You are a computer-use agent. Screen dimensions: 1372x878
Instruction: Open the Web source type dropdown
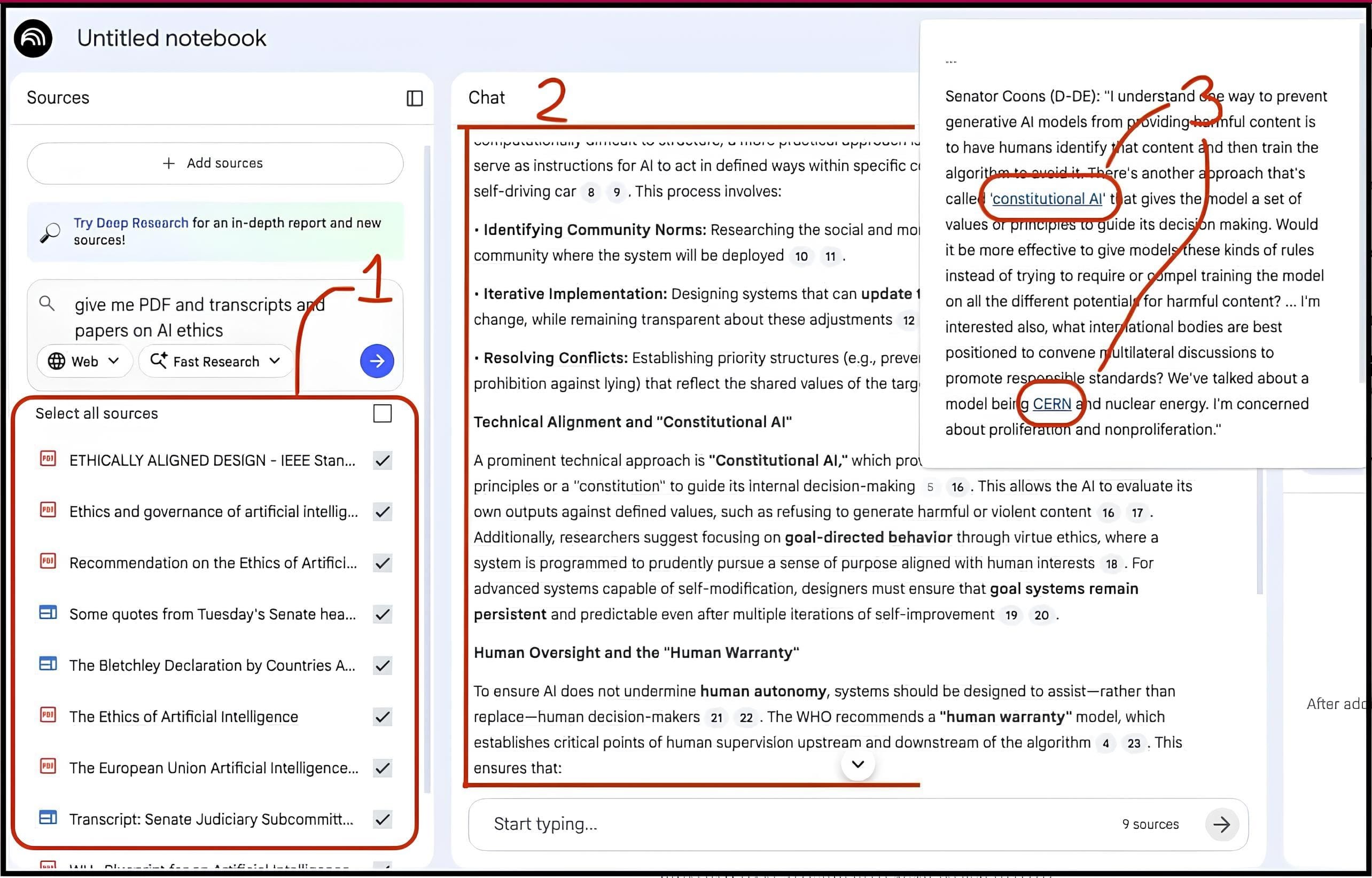tap(84, 361)
